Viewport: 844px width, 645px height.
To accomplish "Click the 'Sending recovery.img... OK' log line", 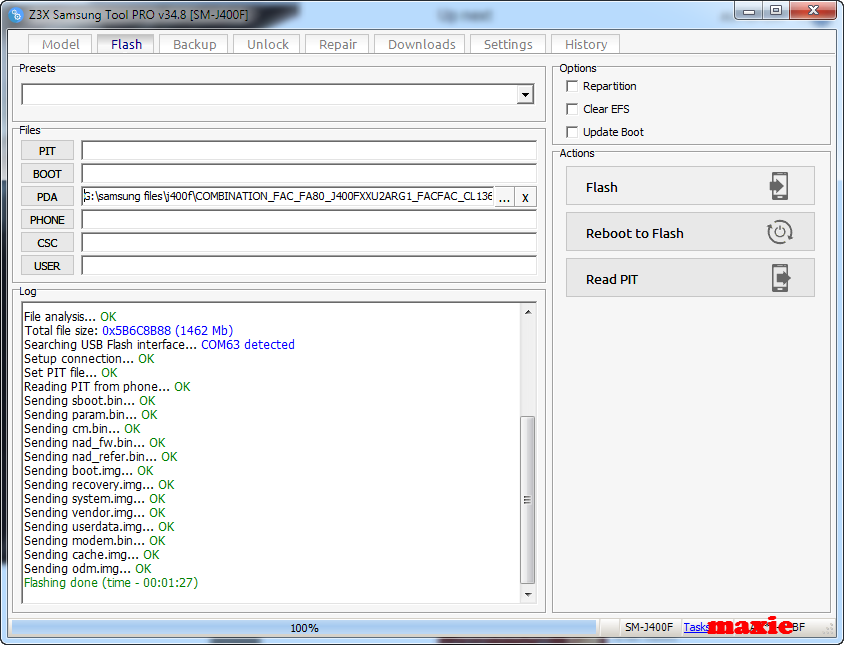I will point(99,485).
